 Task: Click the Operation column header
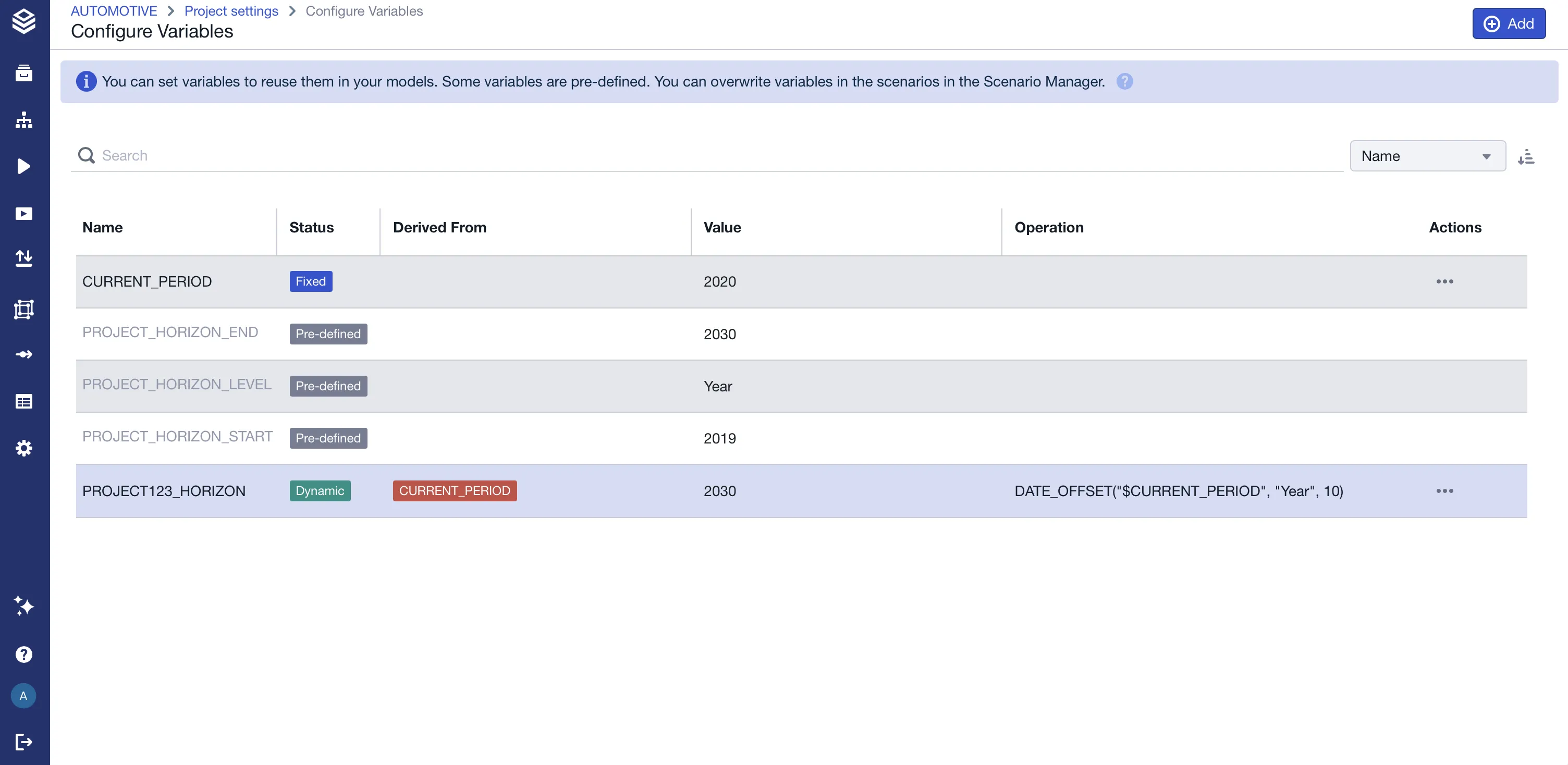[x=1049, y=227]
